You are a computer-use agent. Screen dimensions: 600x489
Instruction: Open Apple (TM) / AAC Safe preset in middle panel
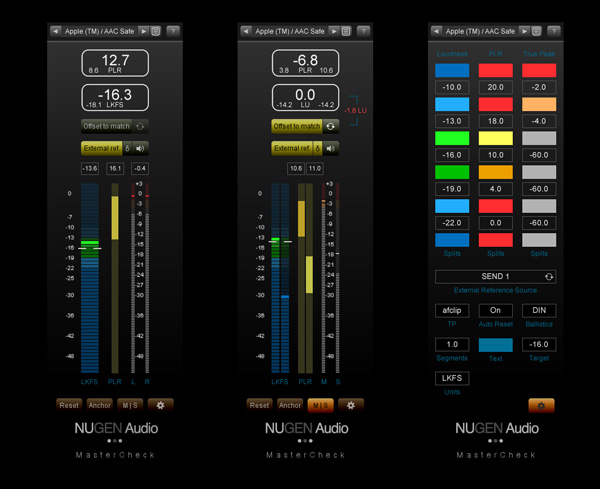pos(290,31)
